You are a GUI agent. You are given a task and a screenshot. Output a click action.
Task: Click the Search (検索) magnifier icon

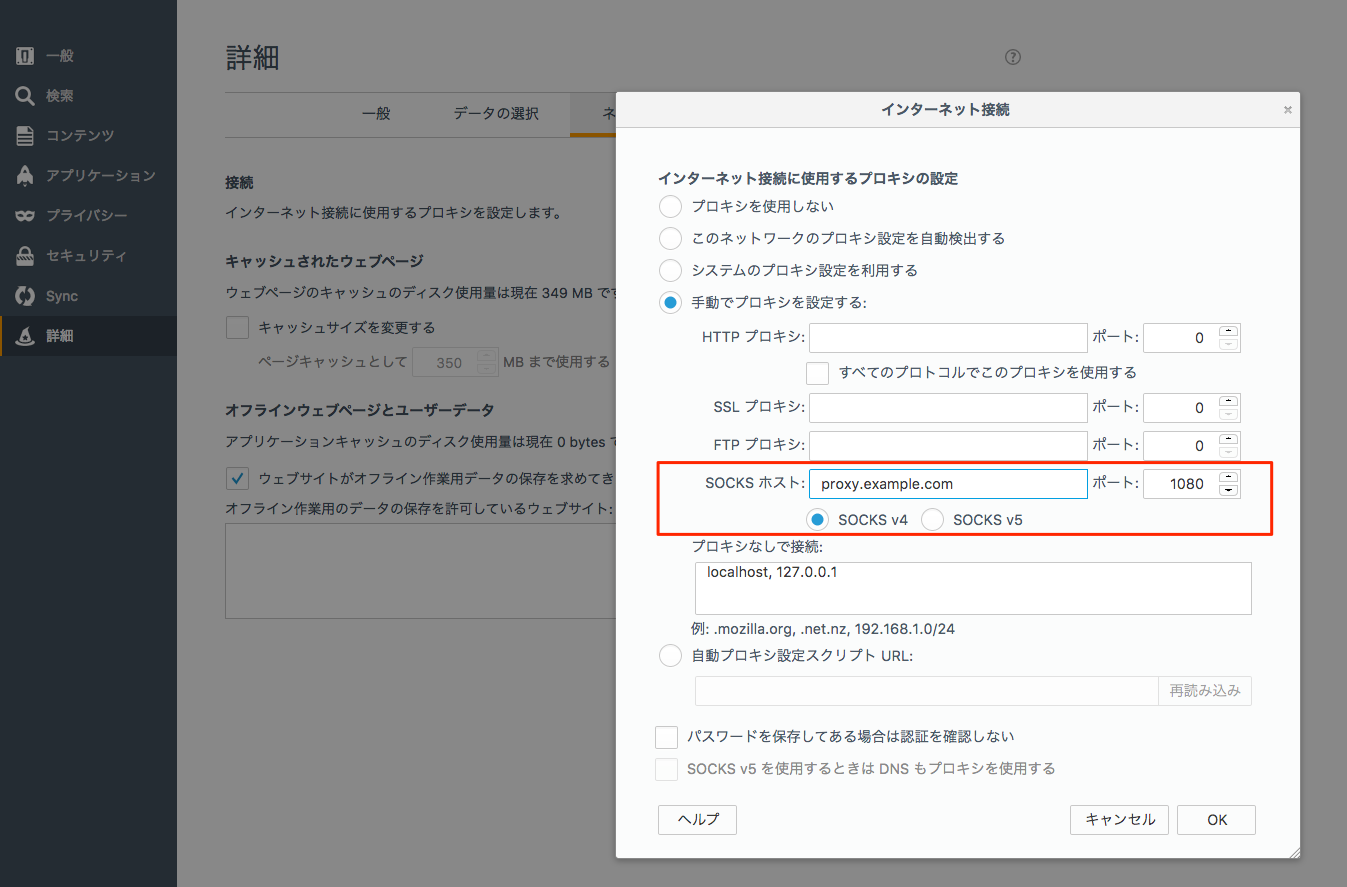coord(25,96)
